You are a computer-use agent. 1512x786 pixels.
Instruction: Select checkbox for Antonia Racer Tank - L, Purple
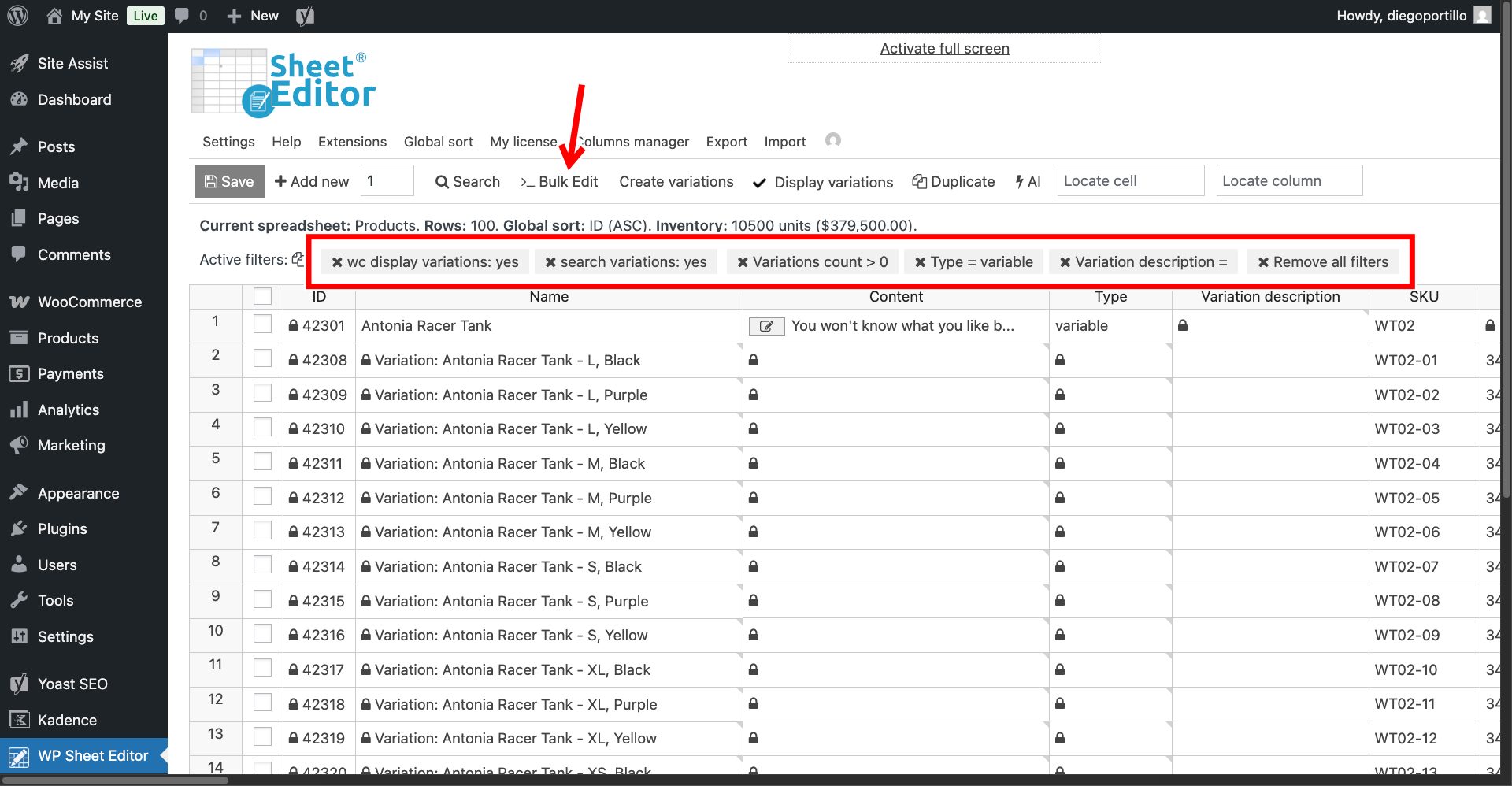(x=262, y=394)
